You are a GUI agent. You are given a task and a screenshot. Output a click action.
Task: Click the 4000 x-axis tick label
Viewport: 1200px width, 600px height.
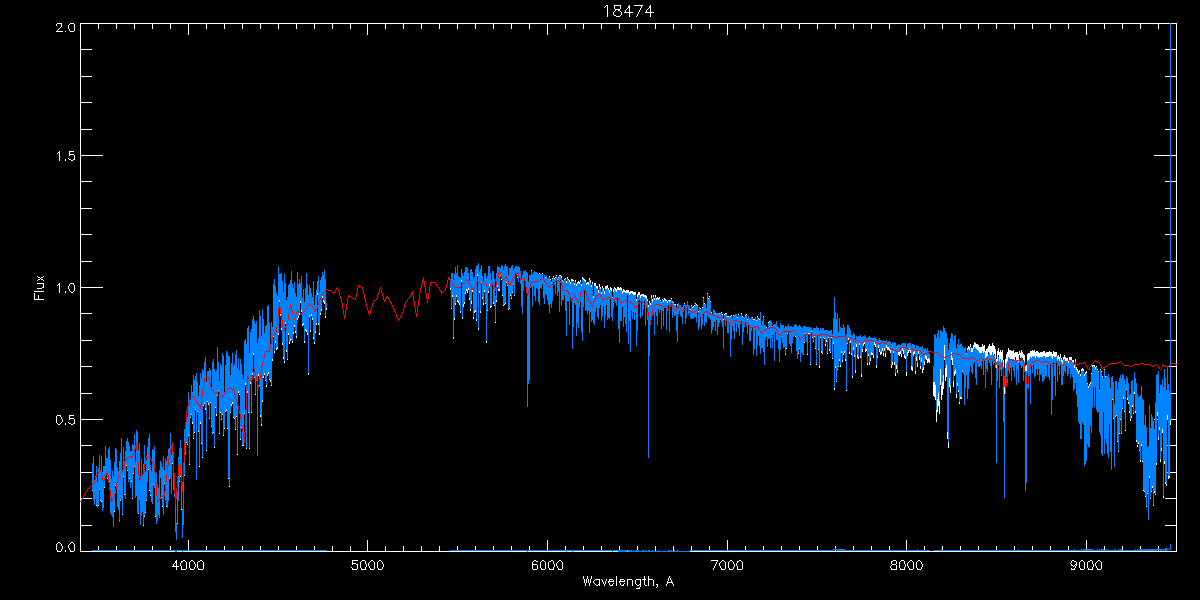click(188, 564)
